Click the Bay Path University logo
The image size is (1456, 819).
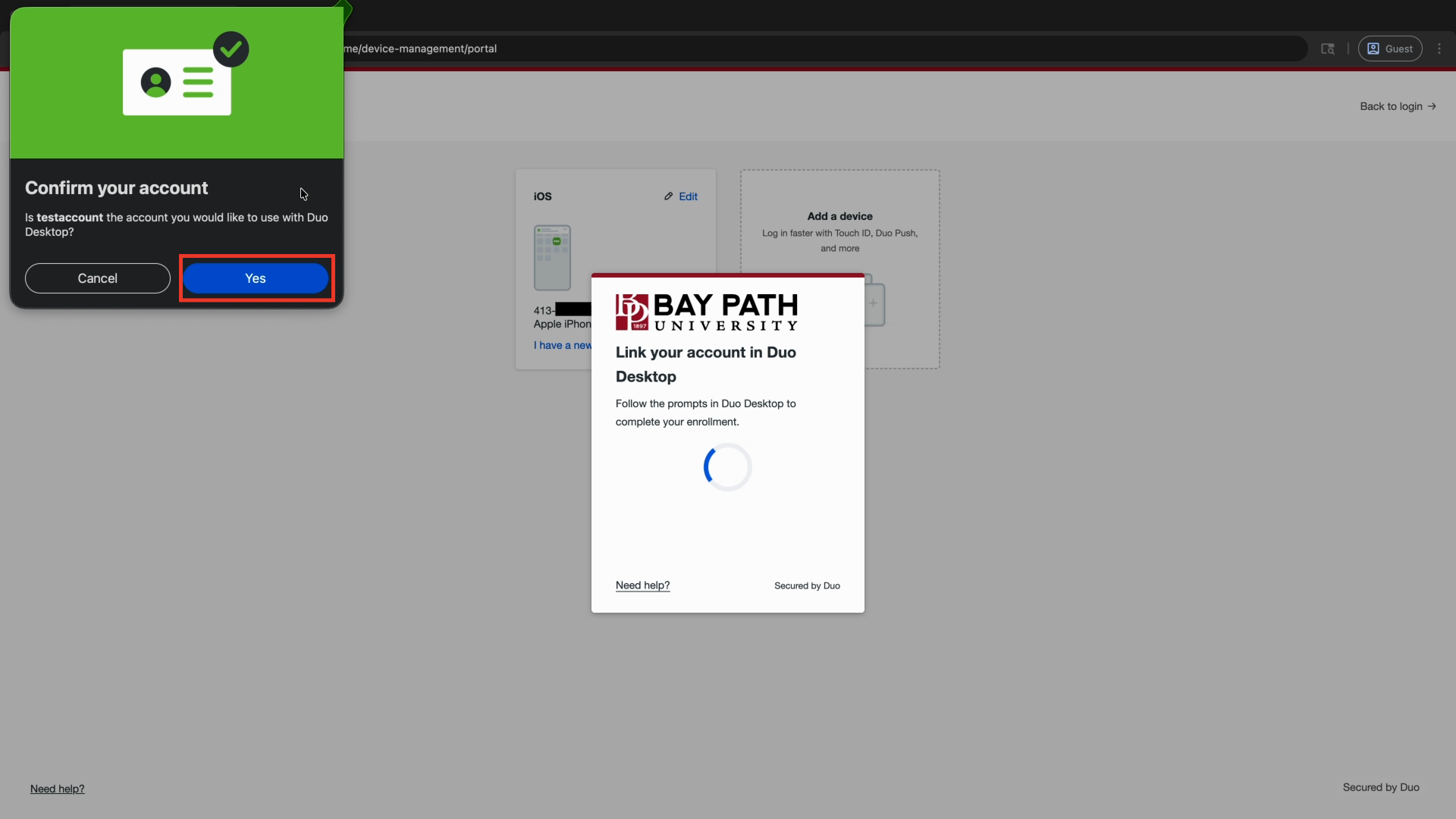[x=707, y=312]
